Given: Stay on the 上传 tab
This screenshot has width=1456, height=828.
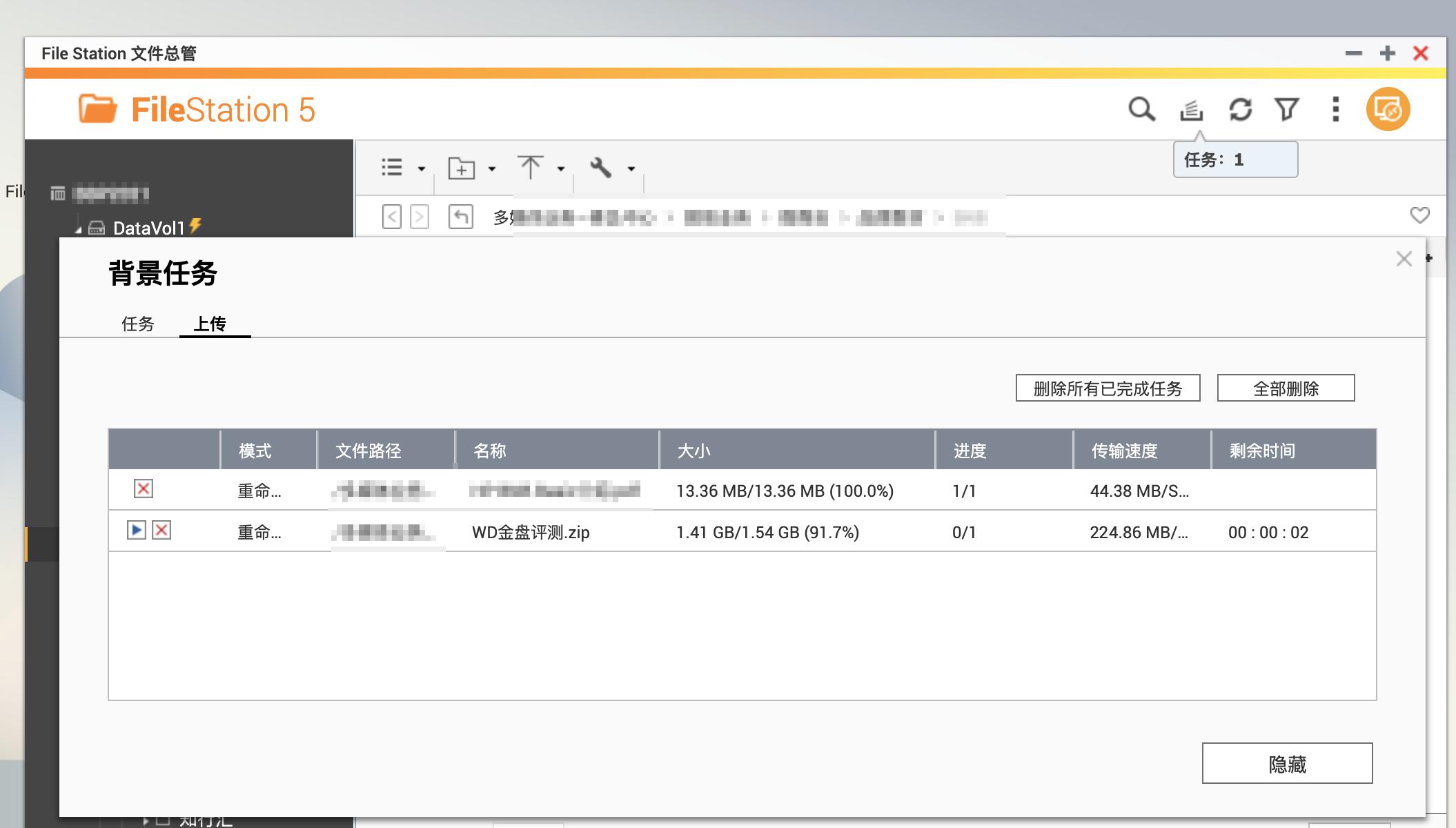Looking at the screenshot, I should [215, 324].
